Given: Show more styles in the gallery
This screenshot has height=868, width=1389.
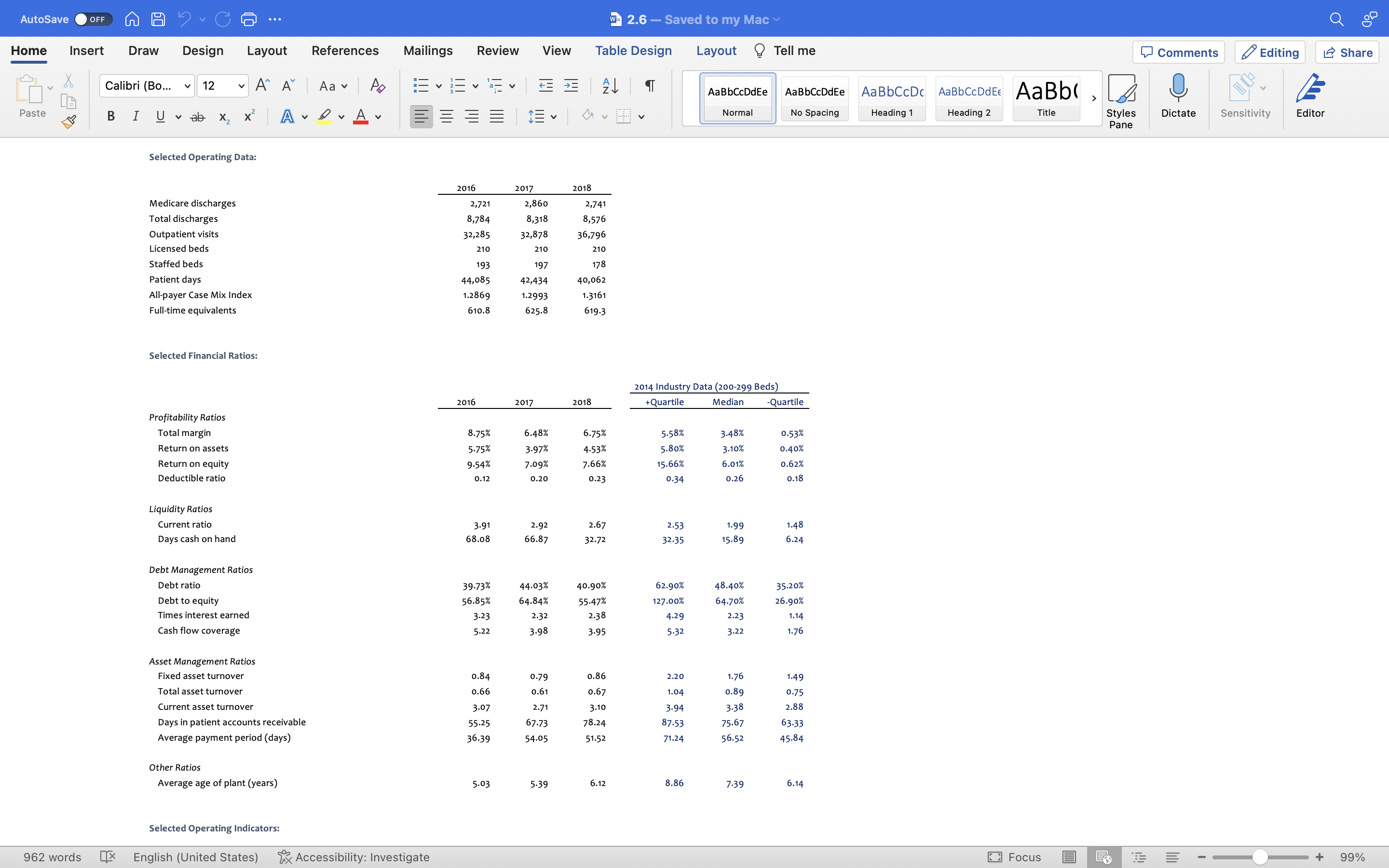Looking at the screenshot, I should pyautogui.click(x=1093, y=97).
